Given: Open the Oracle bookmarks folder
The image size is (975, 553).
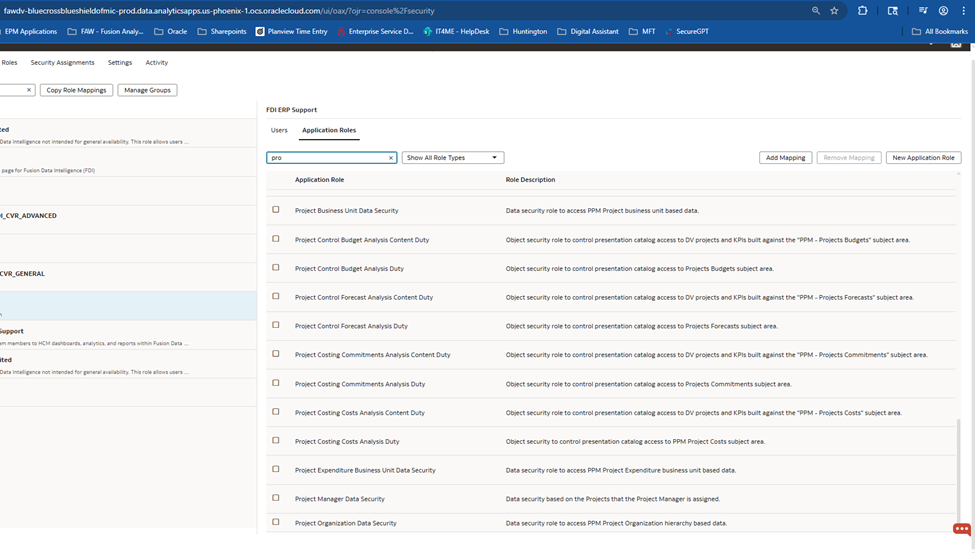Looking at the screenshot, I should click(170, 31).
